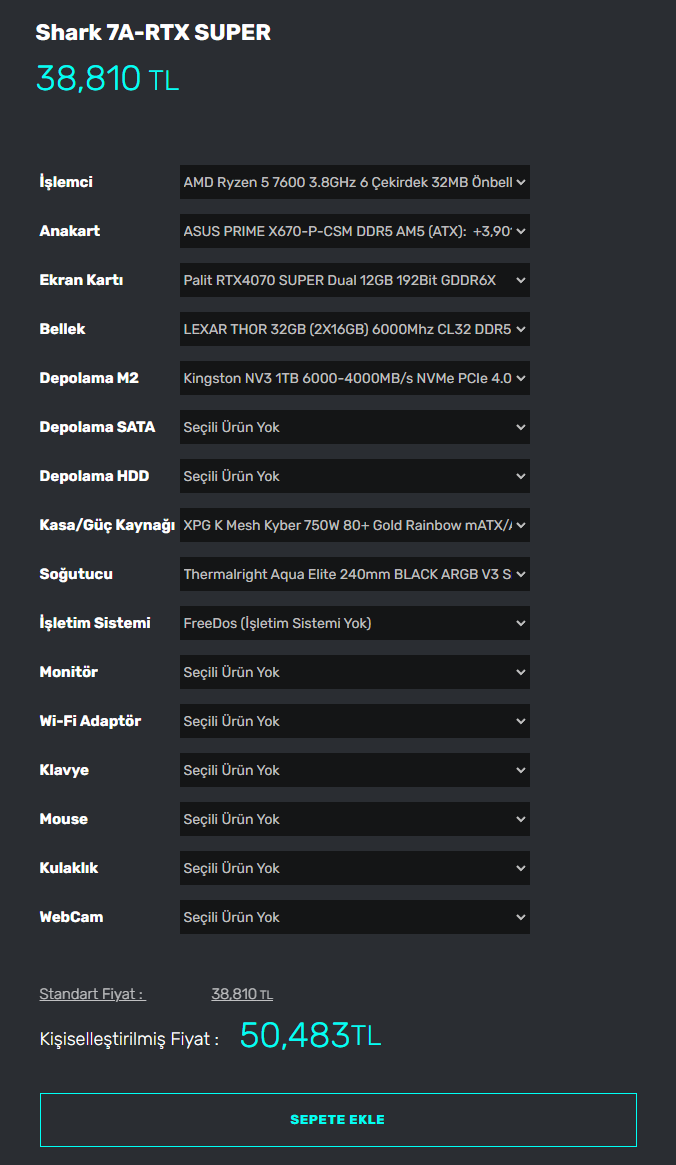Expand the Depolama M2 storage dropdown
676x1165 pixels.
[x=354, y=378]
